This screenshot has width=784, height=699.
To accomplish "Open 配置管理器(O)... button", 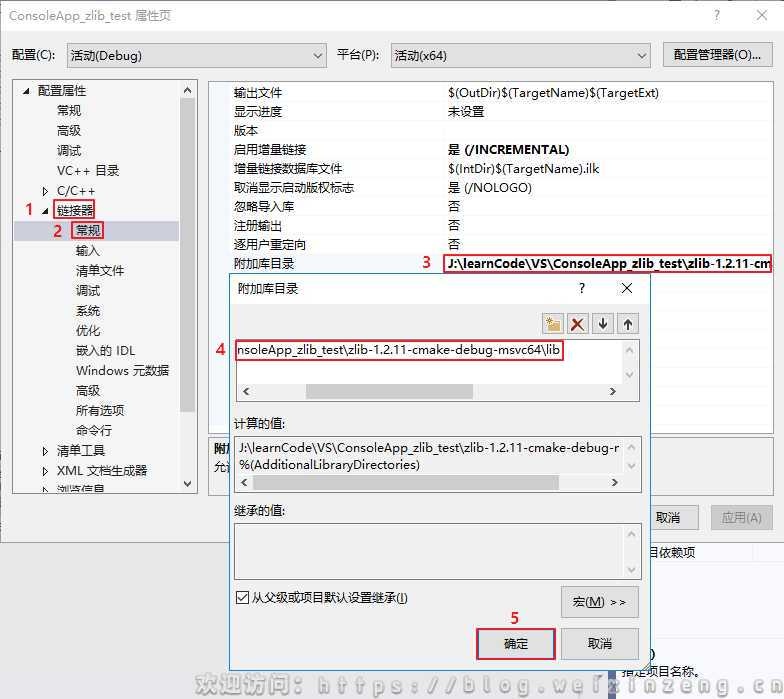I will pos(717,54).
